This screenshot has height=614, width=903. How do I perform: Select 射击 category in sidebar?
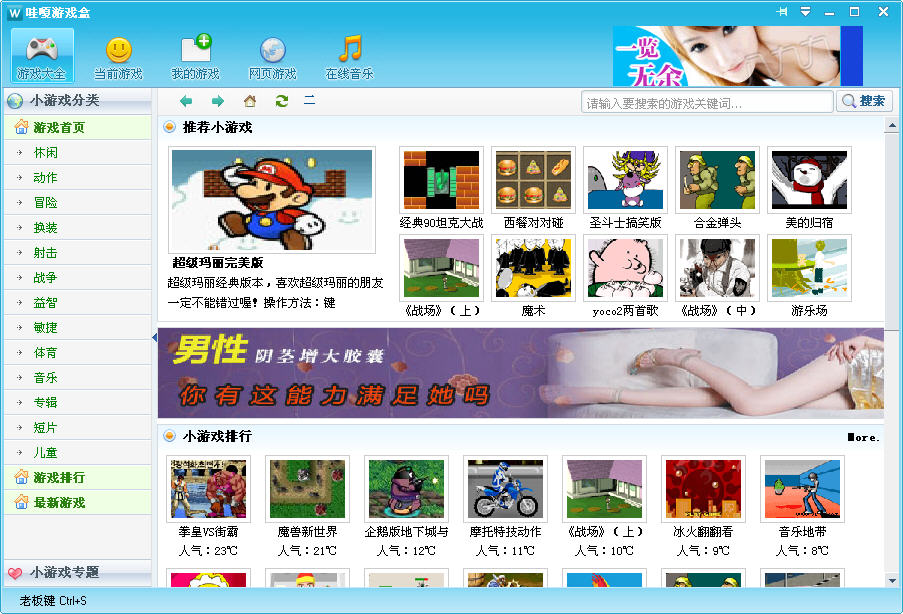(45, 253)
